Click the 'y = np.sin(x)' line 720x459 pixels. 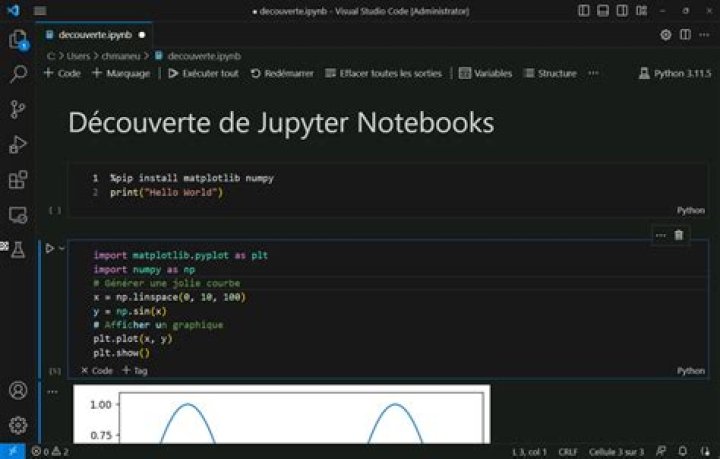coord(130,311)
